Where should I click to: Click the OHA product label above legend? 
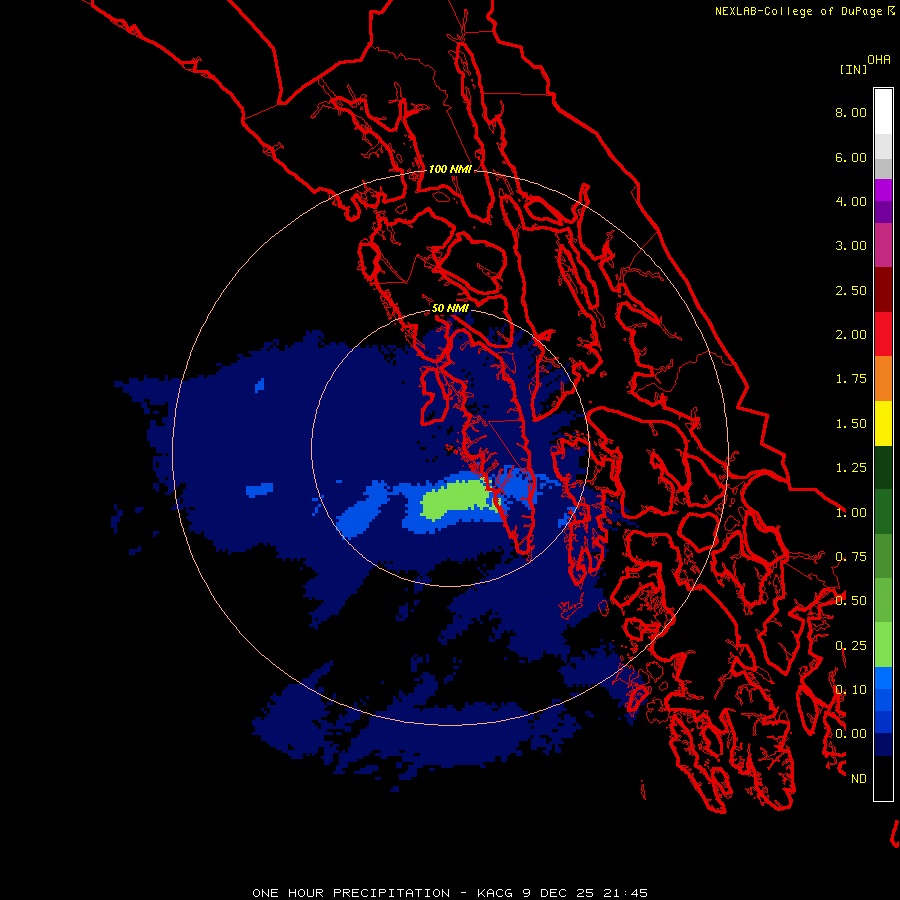tap(879, 60)
